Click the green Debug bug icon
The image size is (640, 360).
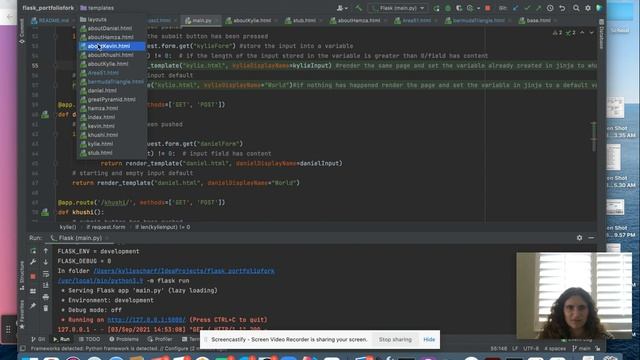point(448,8)
